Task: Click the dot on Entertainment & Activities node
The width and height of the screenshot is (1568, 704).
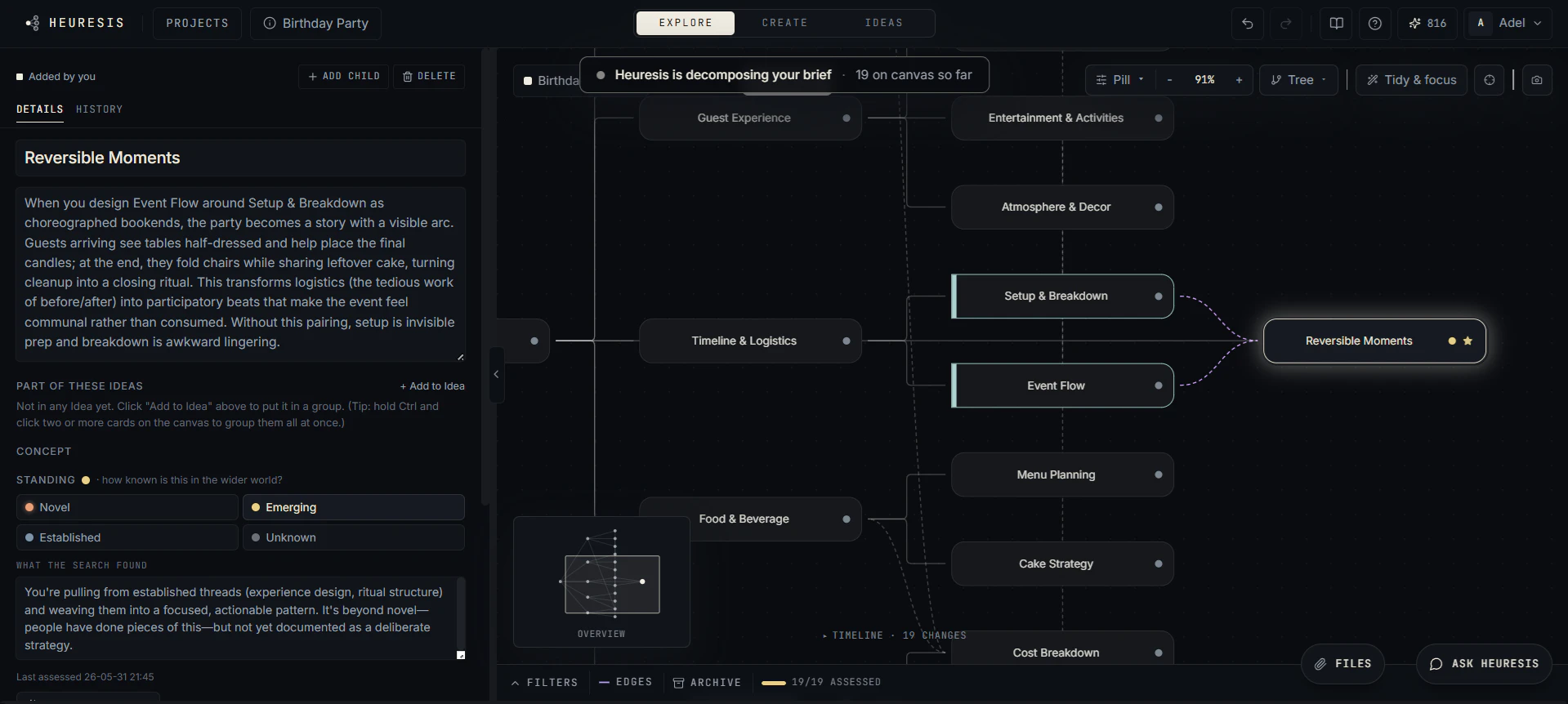Action: click(1158, 118)
